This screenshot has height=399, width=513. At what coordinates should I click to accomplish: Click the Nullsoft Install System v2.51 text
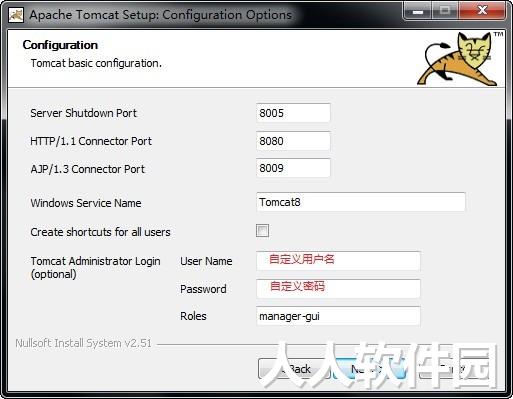pos(83,343)
